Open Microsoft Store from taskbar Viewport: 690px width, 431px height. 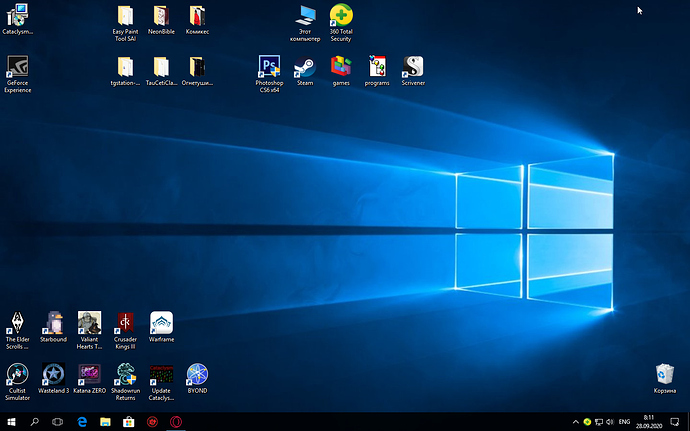[x=128, y=422]
